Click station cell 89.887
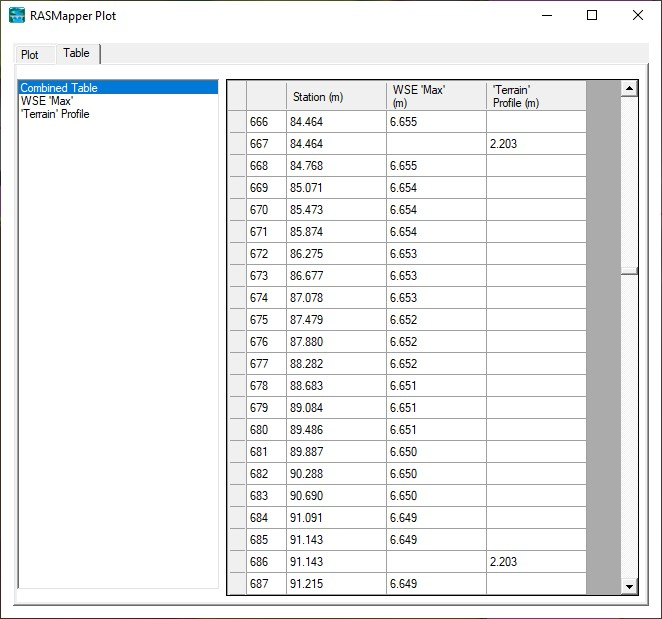The image size is (662, 619). pyautogui.click(x=336, y=452)
